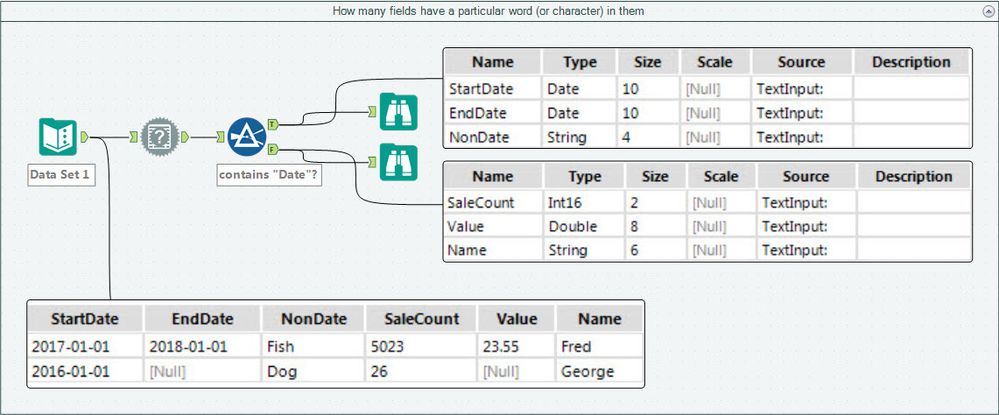Click the 'contains "Date"?' annotation label
The width and height of the screenshot is (999, 415).
[x=269, y=175]
